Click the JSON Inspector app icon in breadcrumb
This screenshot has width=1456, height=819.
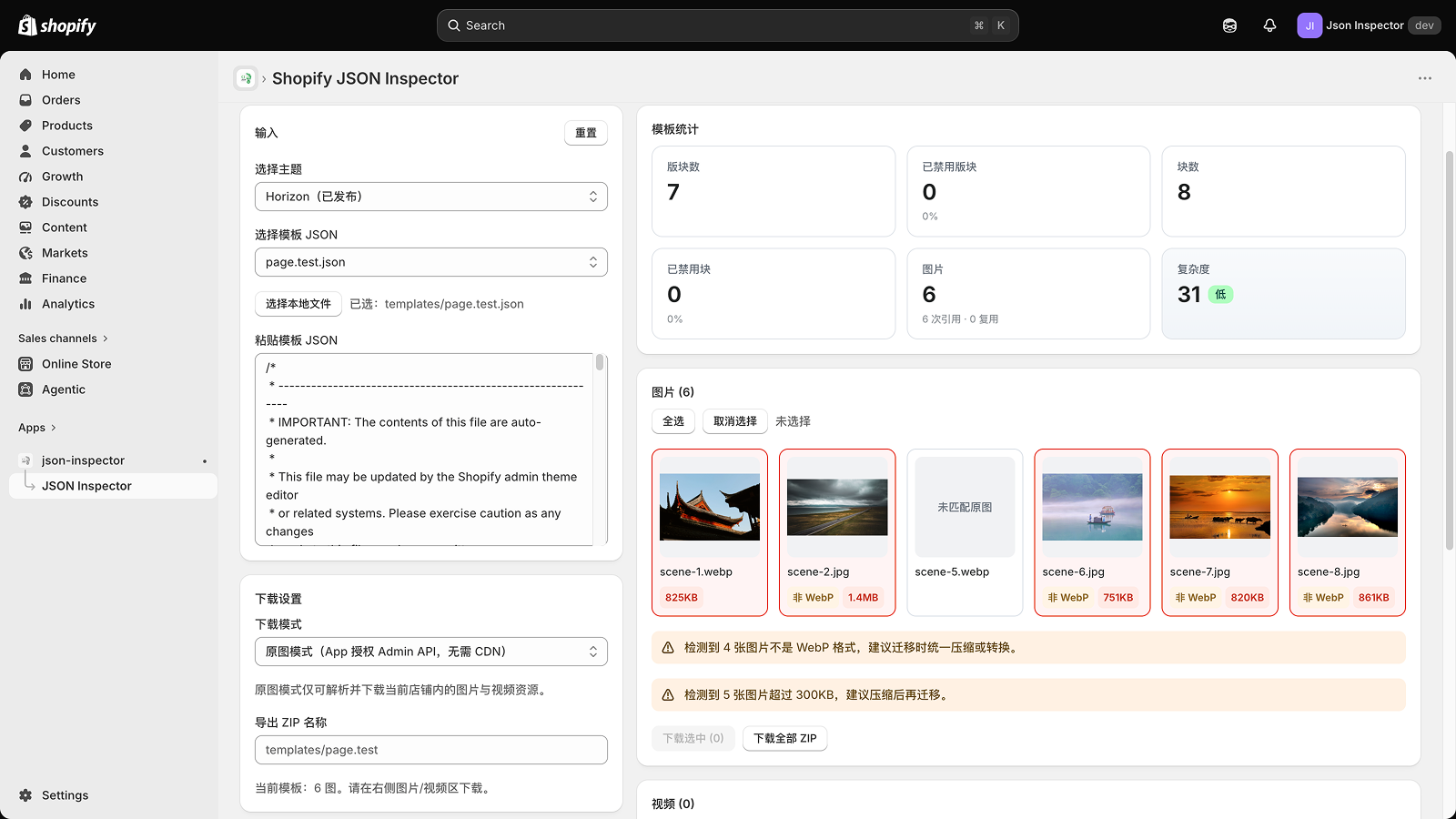246,78
